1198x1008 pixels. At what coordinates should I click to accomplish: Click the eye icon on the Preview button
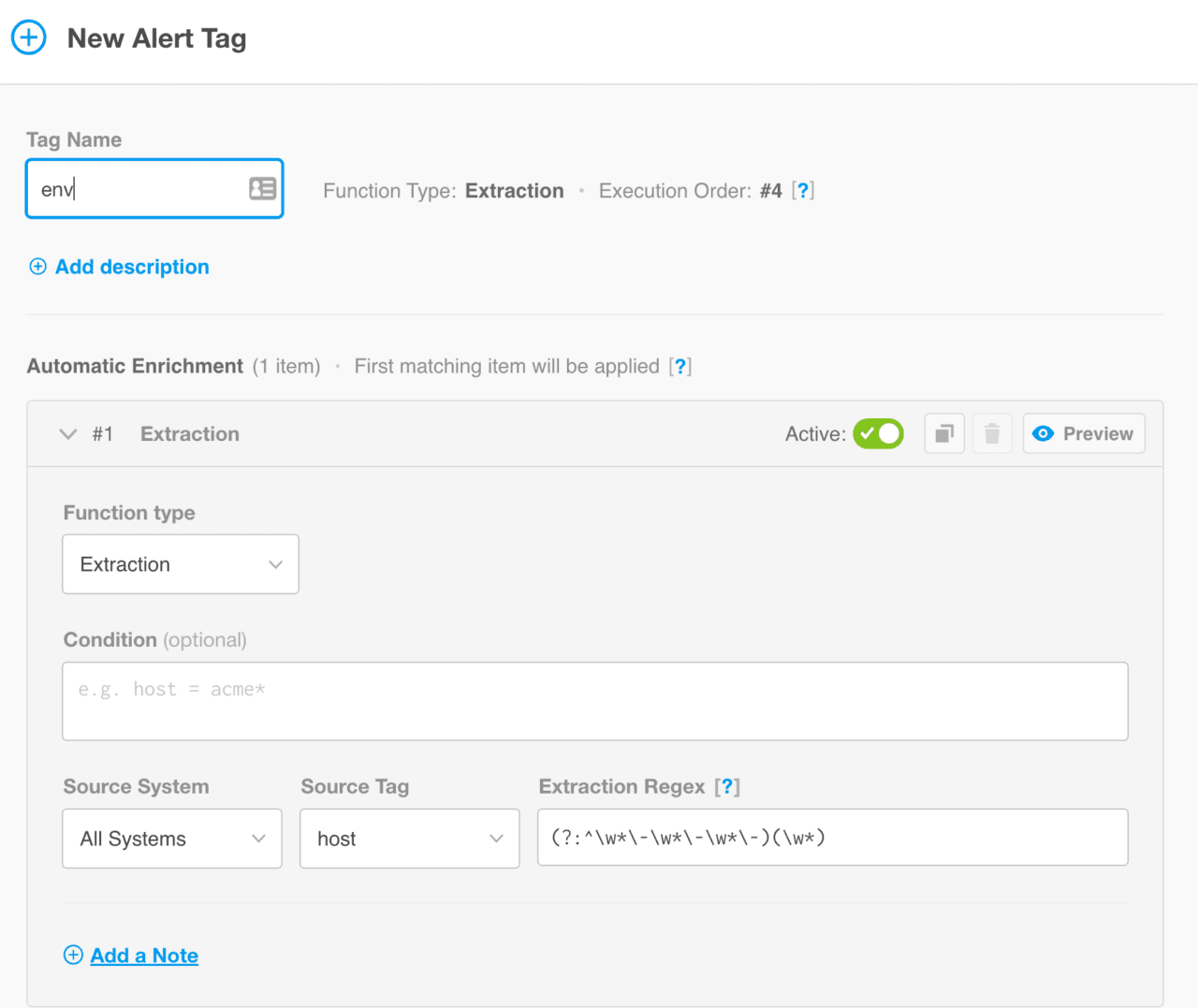click(1043, 433)
